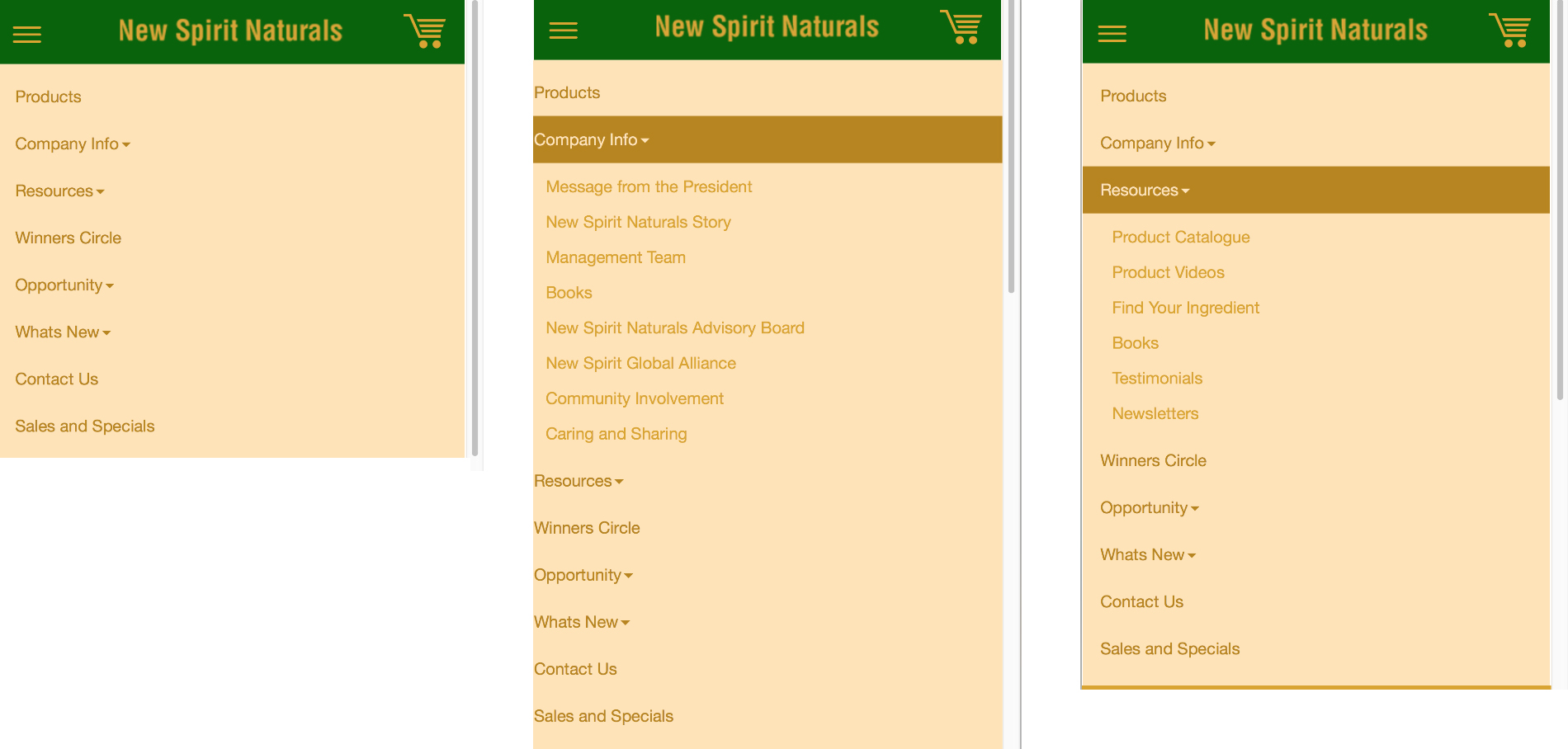Open hamburger menu in middle panel
The width and height of the screenshot is (1568, 749).
click(564, 31)
